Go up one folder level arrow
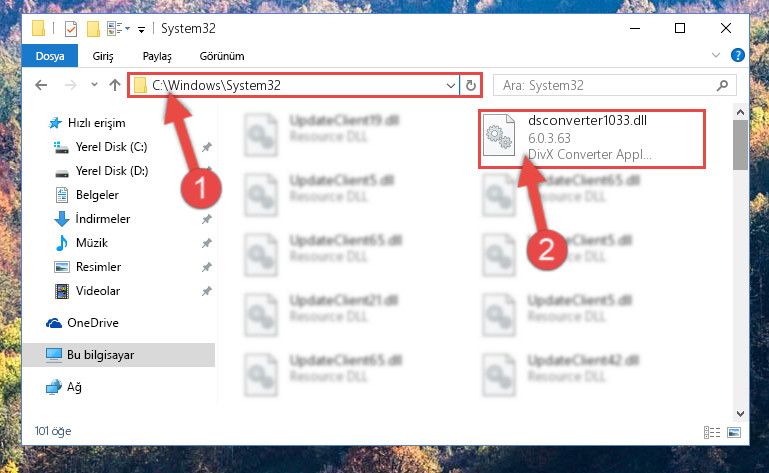 (115, 85)
